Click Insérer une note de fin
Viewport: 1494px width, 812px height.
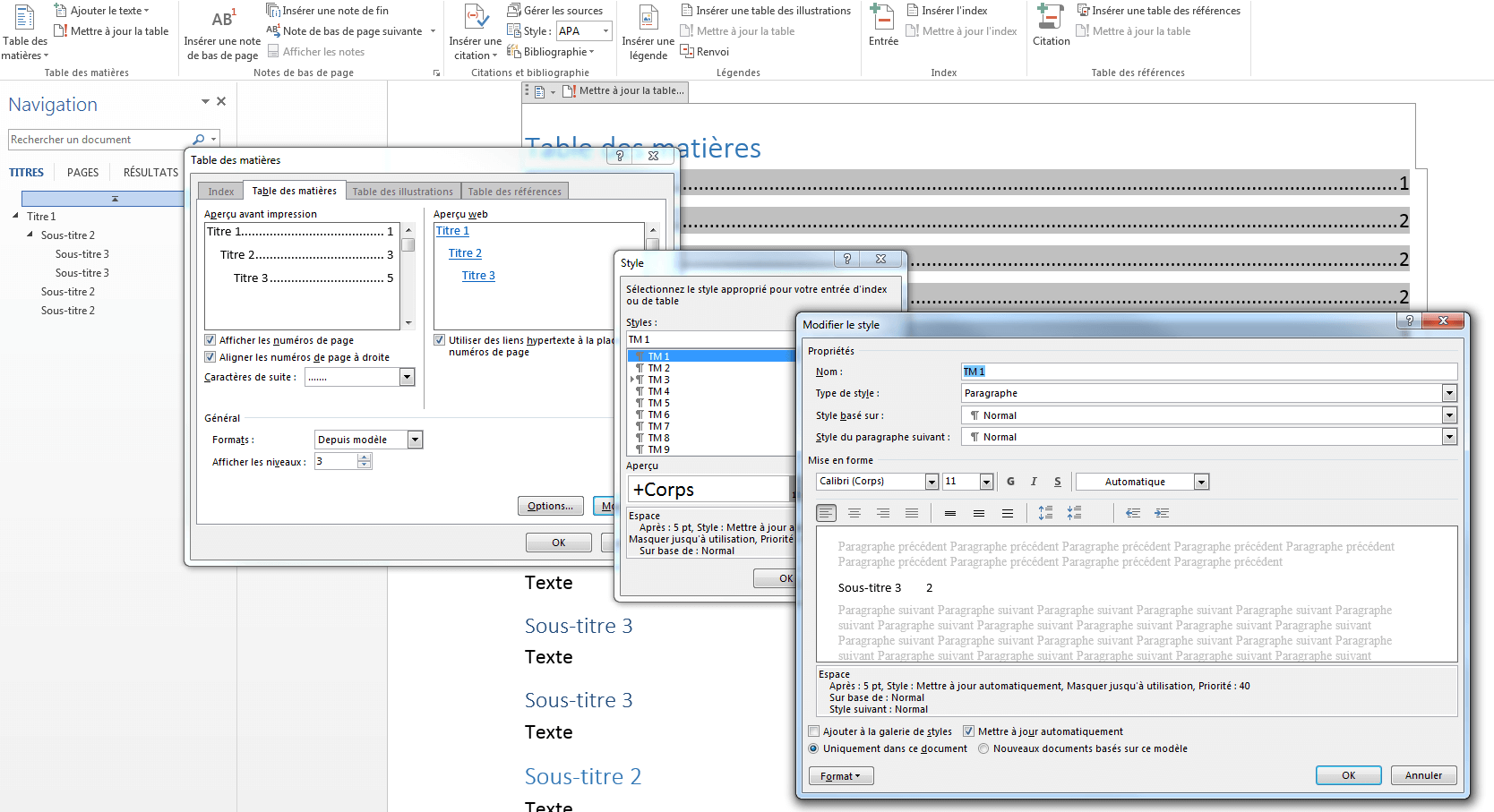328,11
